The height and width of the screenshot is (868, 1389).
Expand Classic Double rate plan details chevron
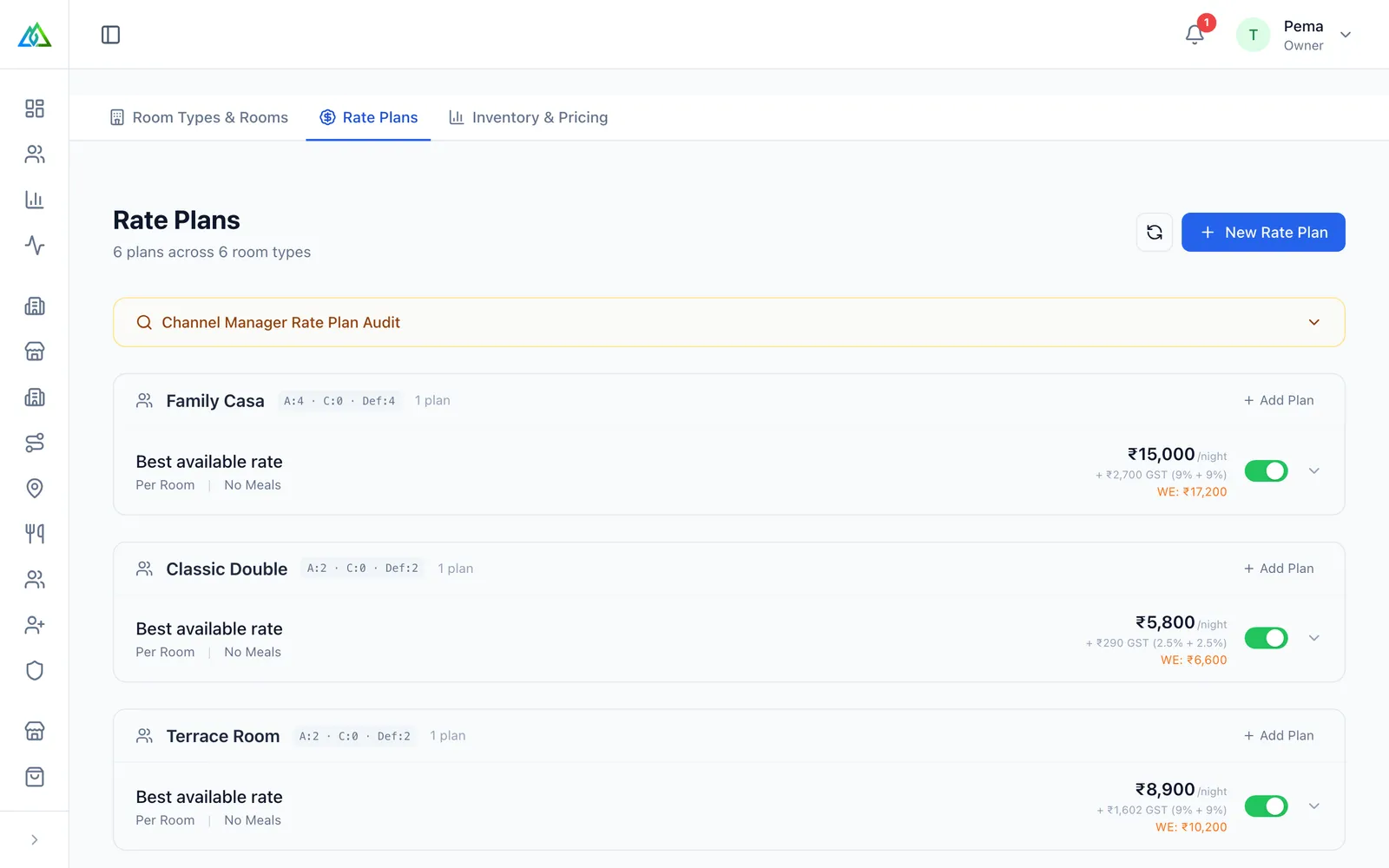[1314, 638]
